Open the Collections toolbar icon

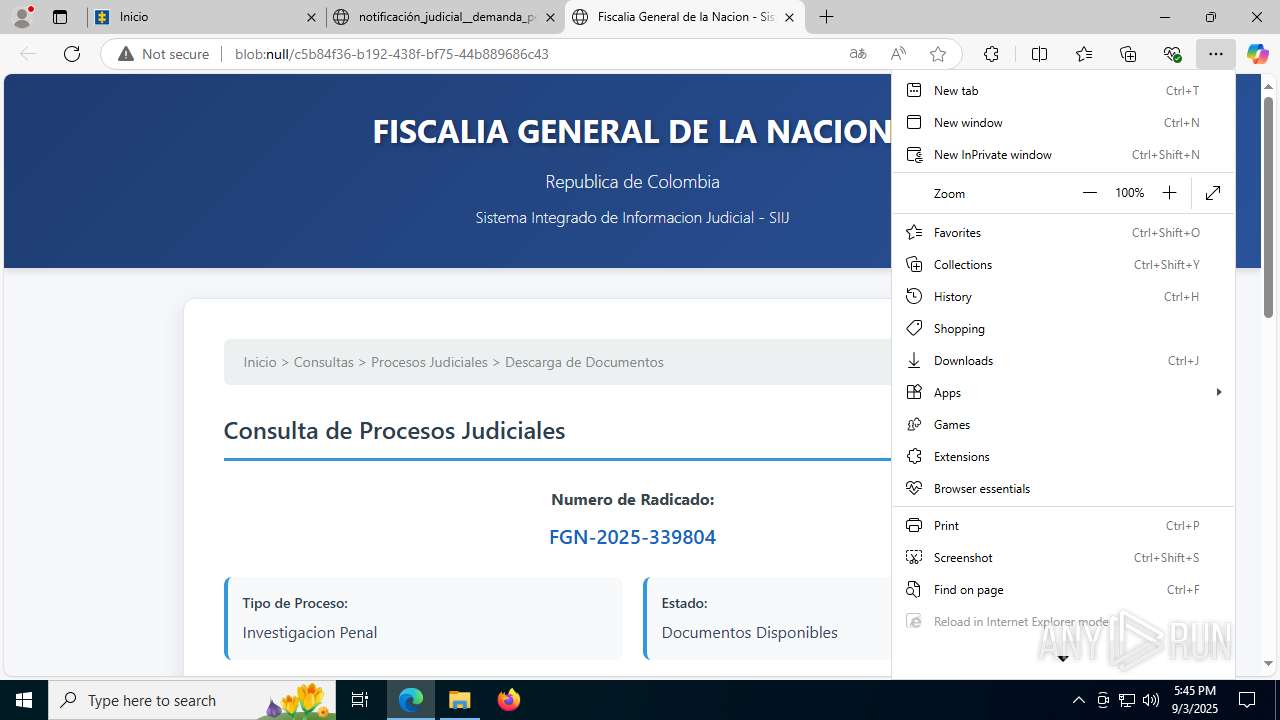tap(1128, 54)
